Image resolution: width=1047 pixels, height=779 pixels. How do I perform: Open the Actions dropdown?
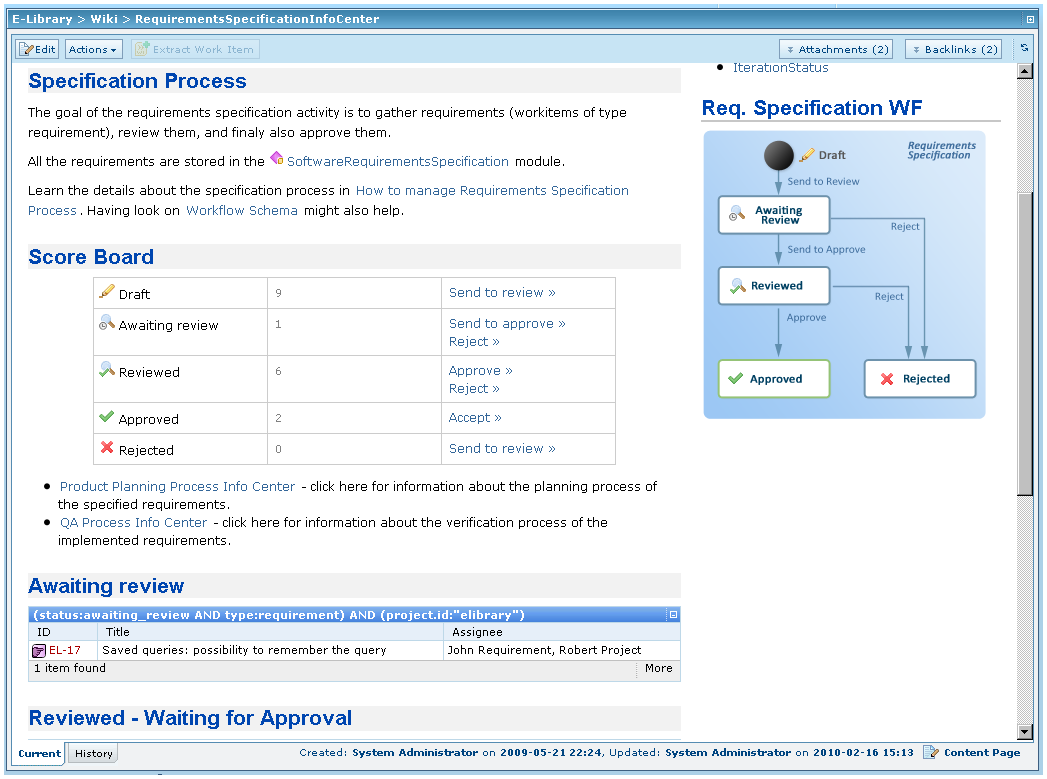(92, 48)
